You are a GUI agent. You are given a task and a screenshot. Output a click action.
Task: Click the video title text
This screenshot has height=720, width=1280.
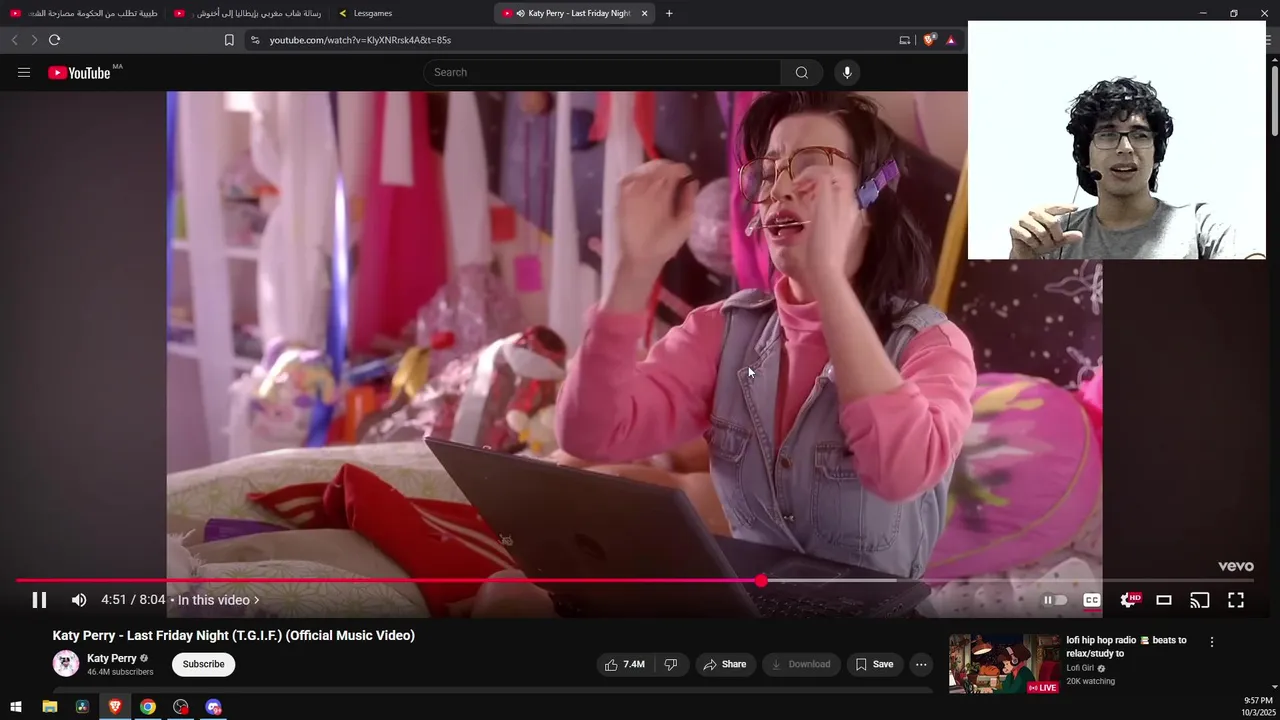tap(234, 635)
